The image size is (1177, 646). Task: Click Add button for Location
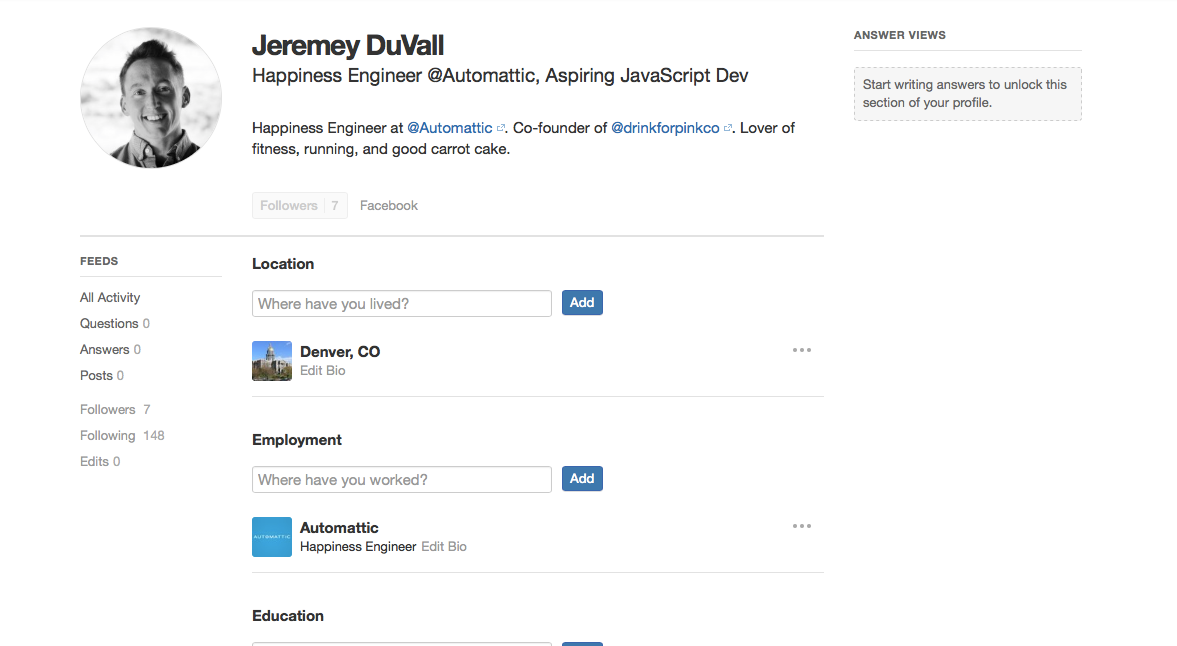582,303
